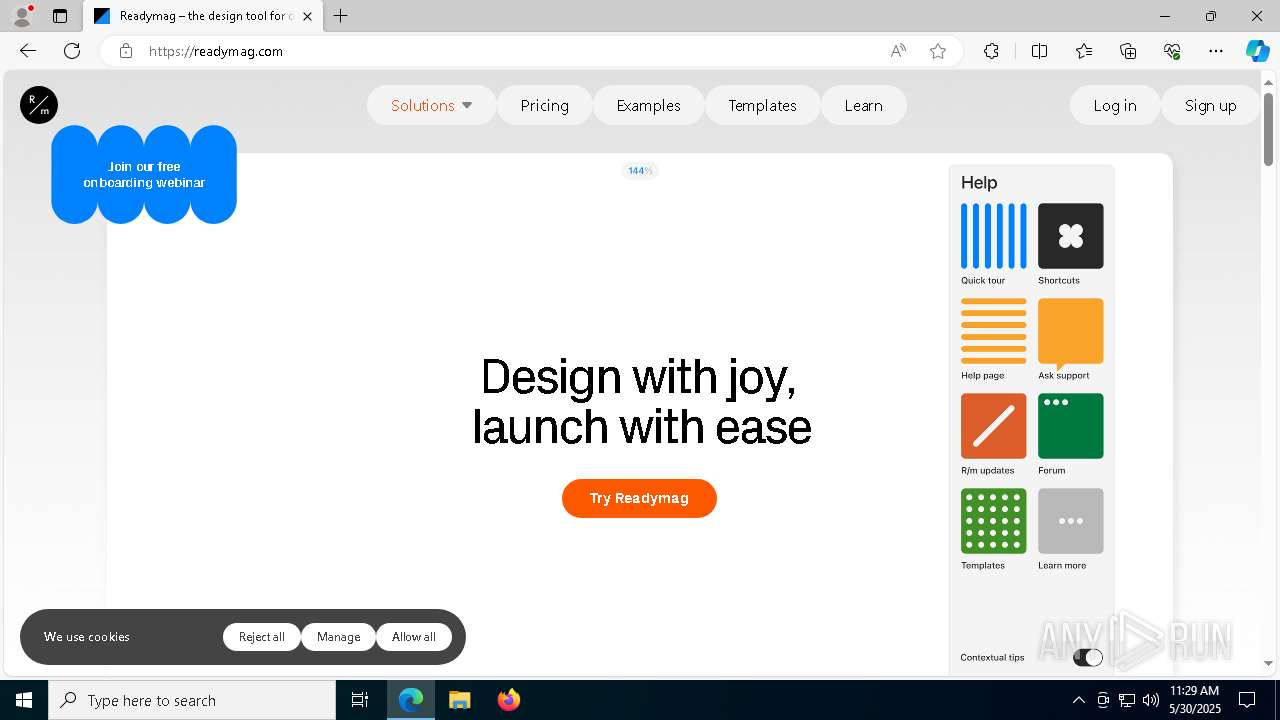Open the Templates tile in Help panel
1280x720 pixels.
coord(993,521)
